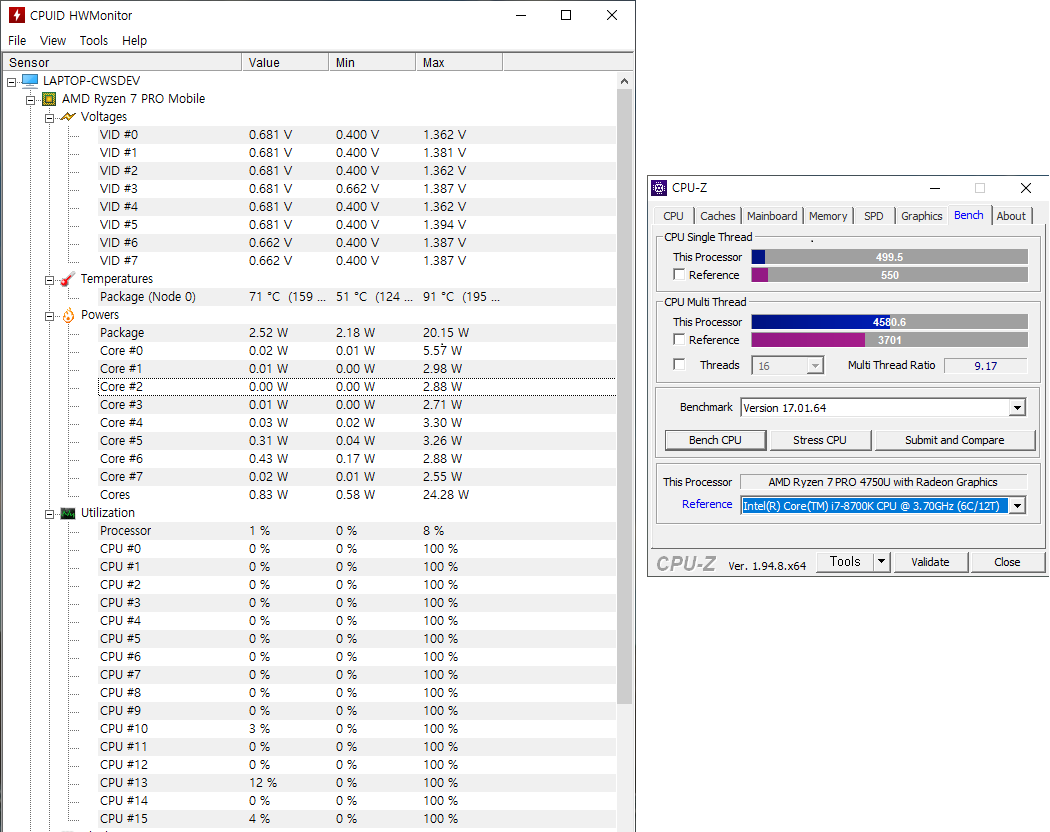Open the Reference processor dropdown
Image resolution: width=1050 pixels, height=832 pixels.
[x=1017, y=506]
